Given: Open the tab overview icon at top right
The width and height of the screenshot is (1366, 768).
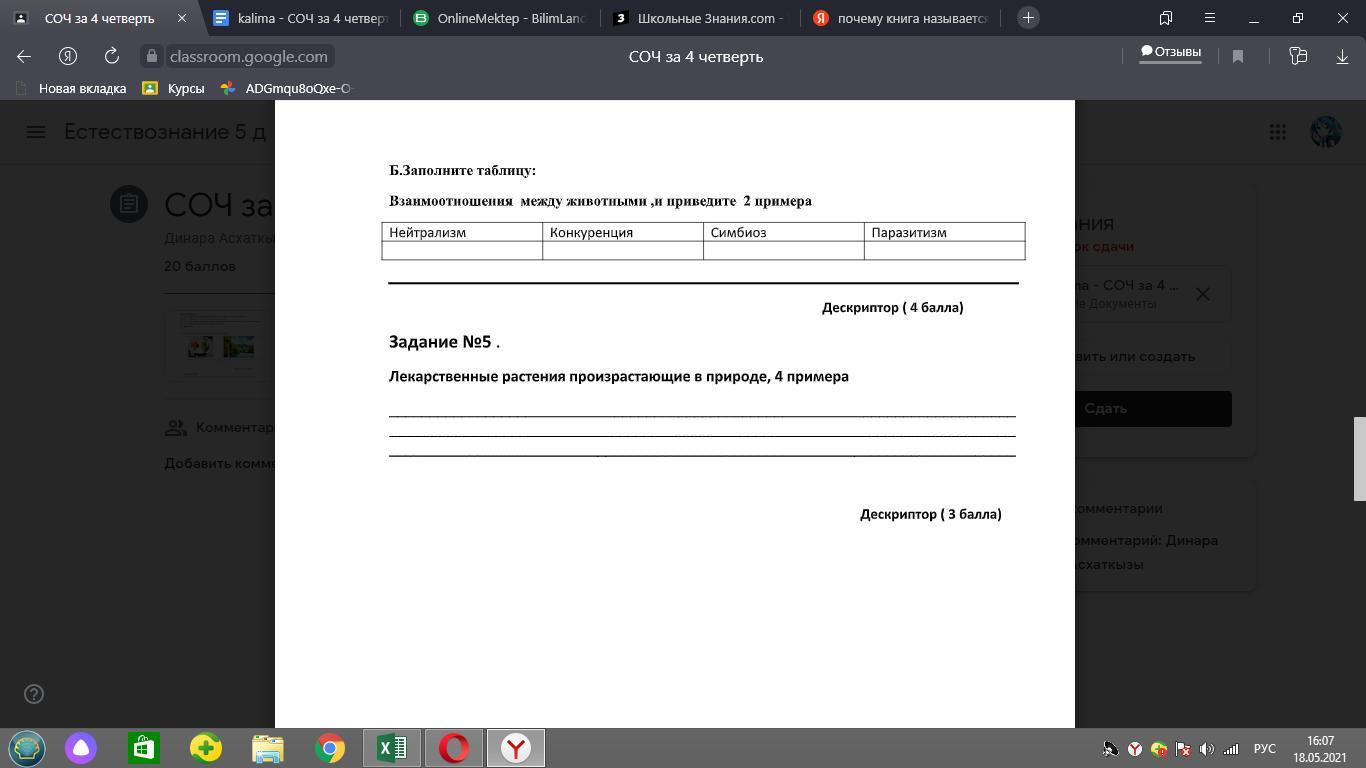Looking at the screenshot, I should pos(1165,18).
